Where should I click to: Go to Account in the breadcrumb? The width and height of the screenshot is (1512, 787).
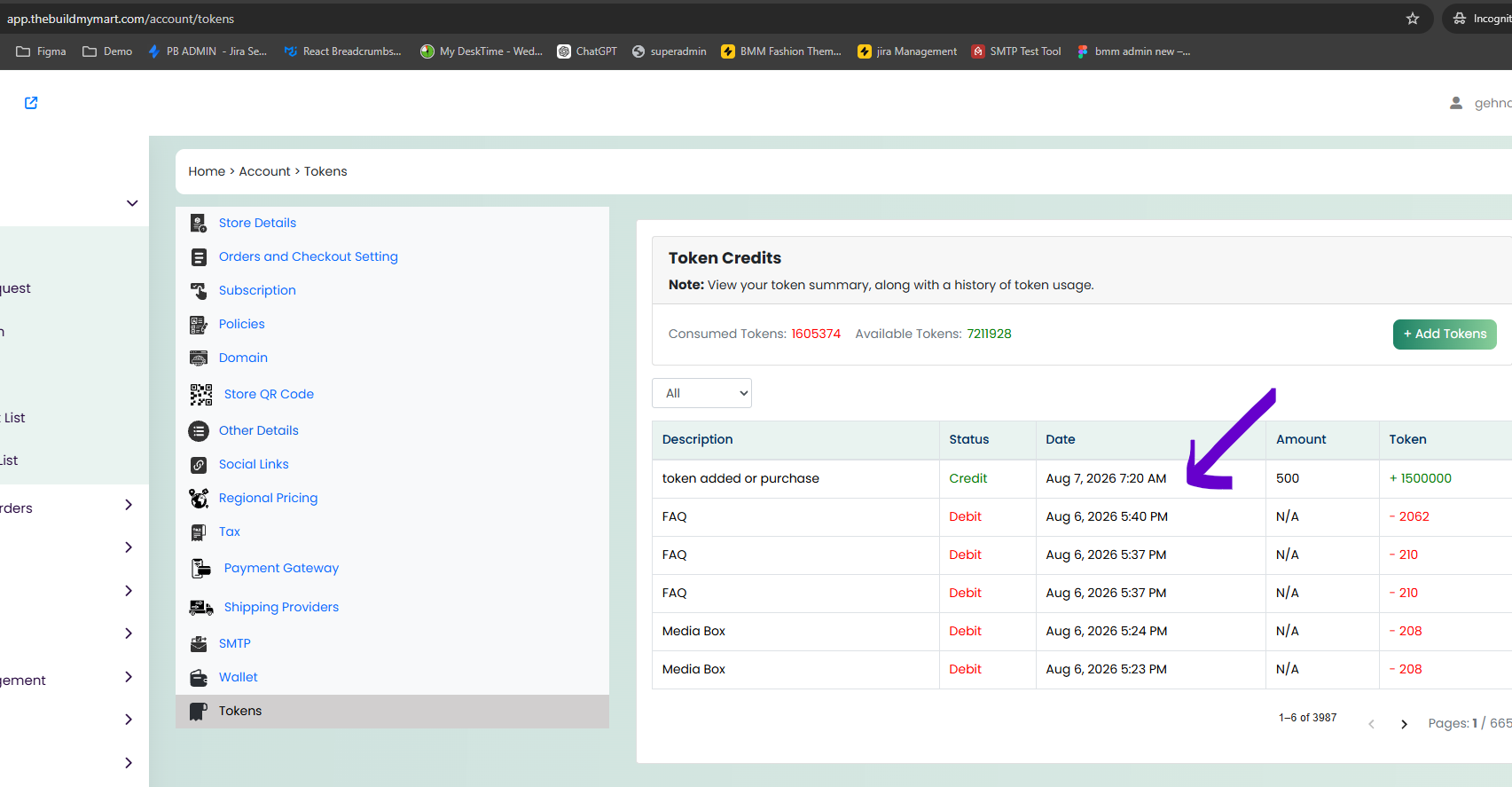point(264,171)
